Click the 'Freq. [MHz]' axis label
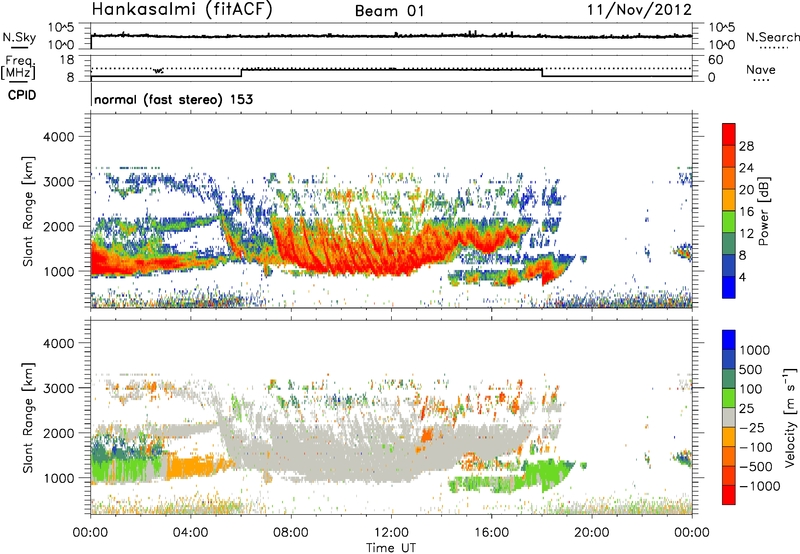Image resolution: width=800 pixels, height=554 pixels. pyautogui.click(x=18, y=68)
